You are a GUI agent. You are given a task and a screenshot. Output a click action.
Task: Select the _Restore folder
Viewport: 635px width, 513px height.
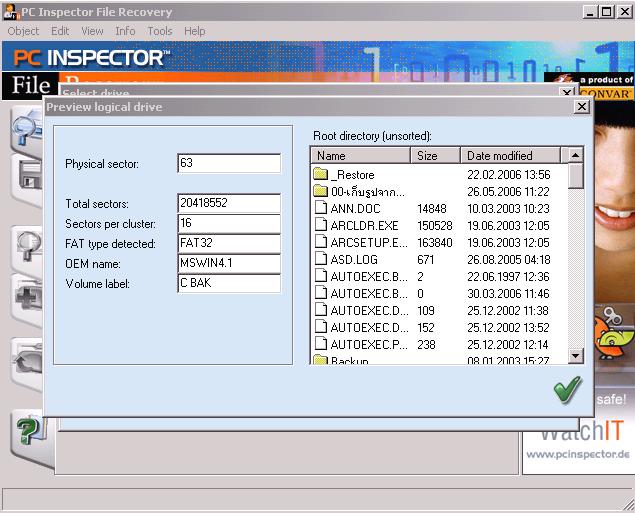[352, 175]
